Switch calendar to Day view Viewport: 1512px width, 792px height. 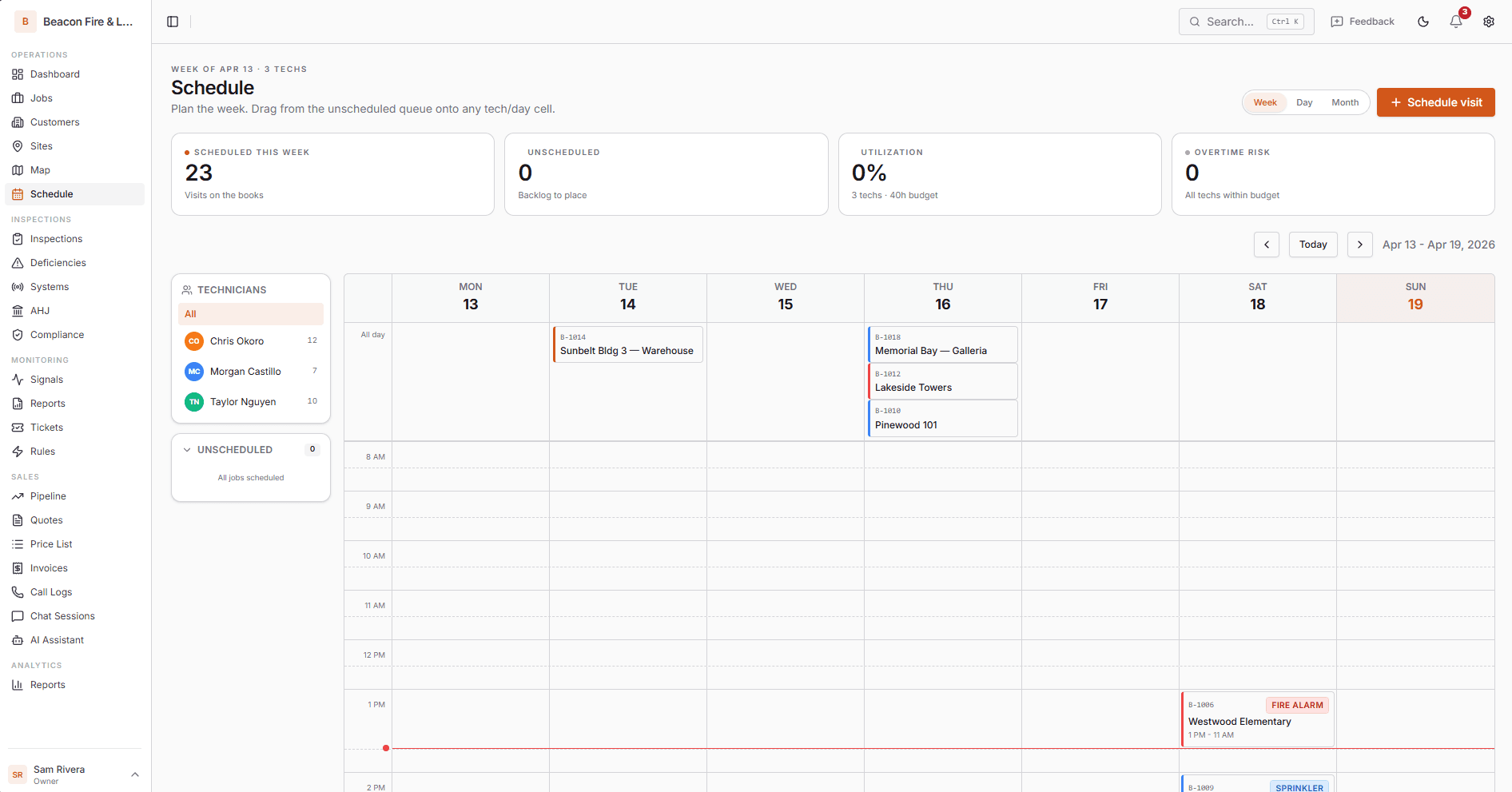(x=1304, y=102)
